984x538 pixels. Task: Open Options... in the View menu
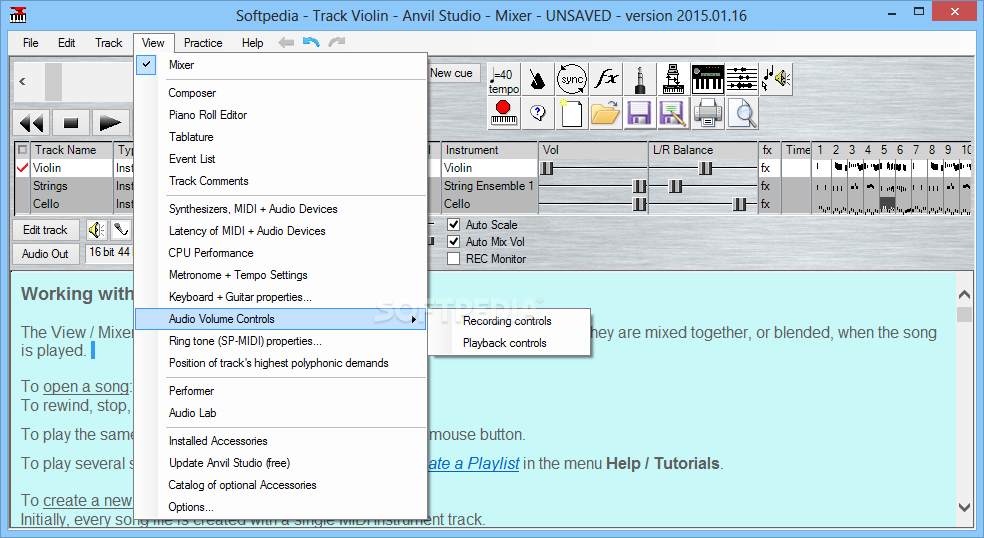tap(281, 507)
